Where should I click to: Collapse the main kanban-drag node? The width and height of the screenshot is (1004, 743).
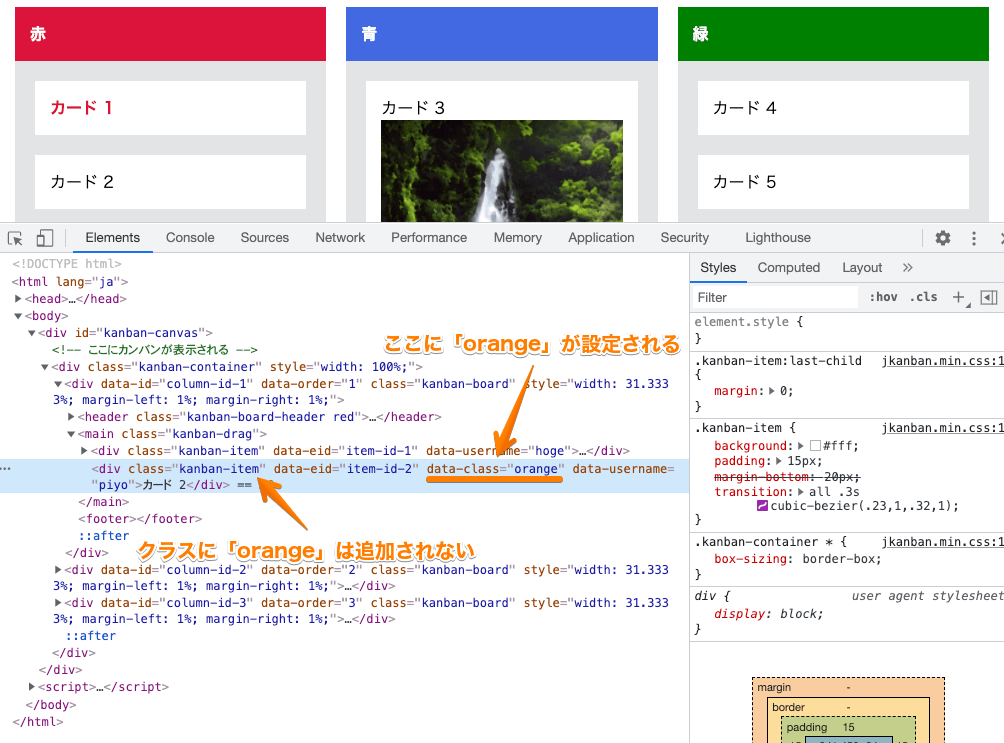coord(71,434)
